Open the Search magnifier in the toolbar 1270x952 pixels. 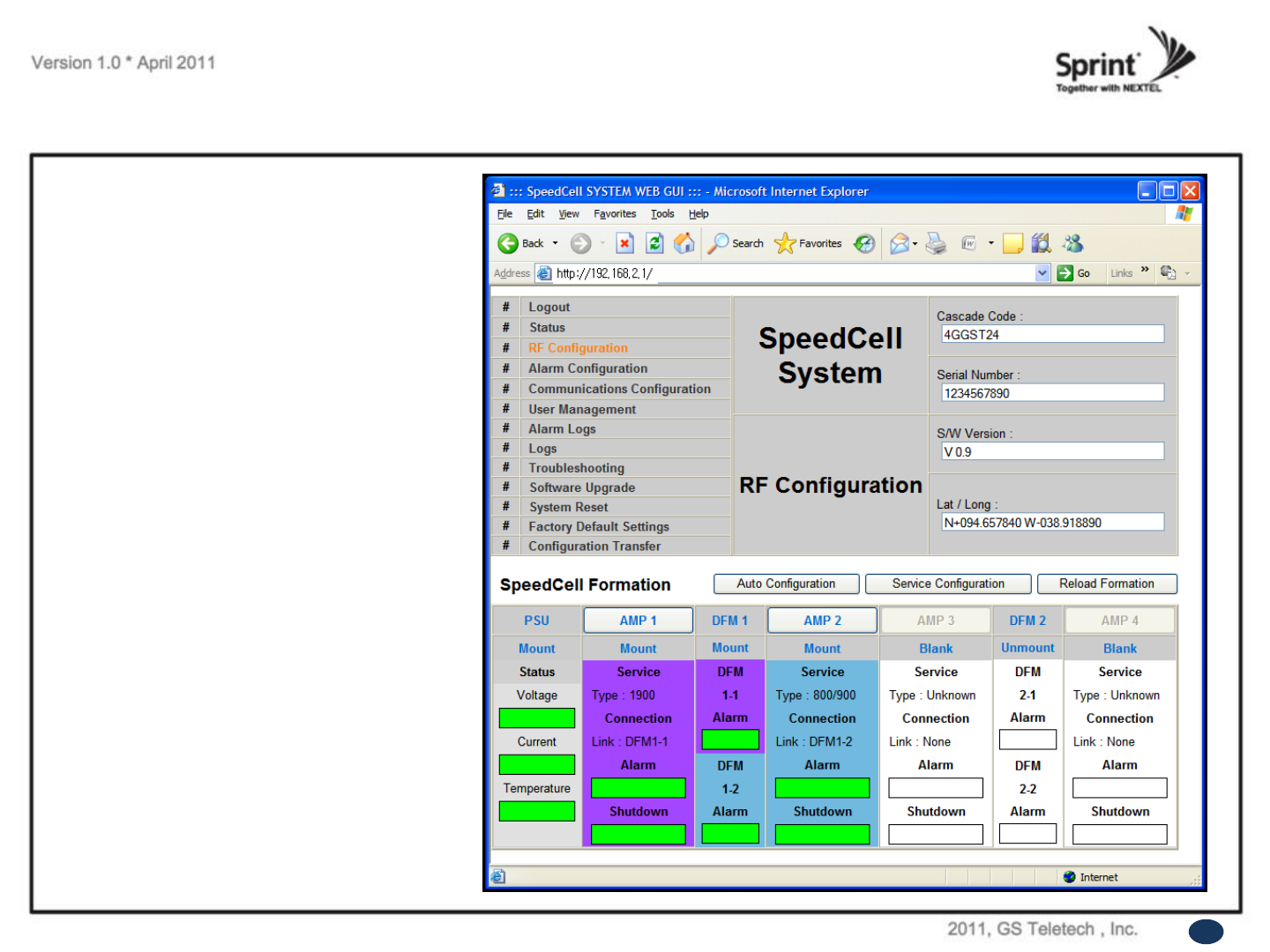click(720, 243)
